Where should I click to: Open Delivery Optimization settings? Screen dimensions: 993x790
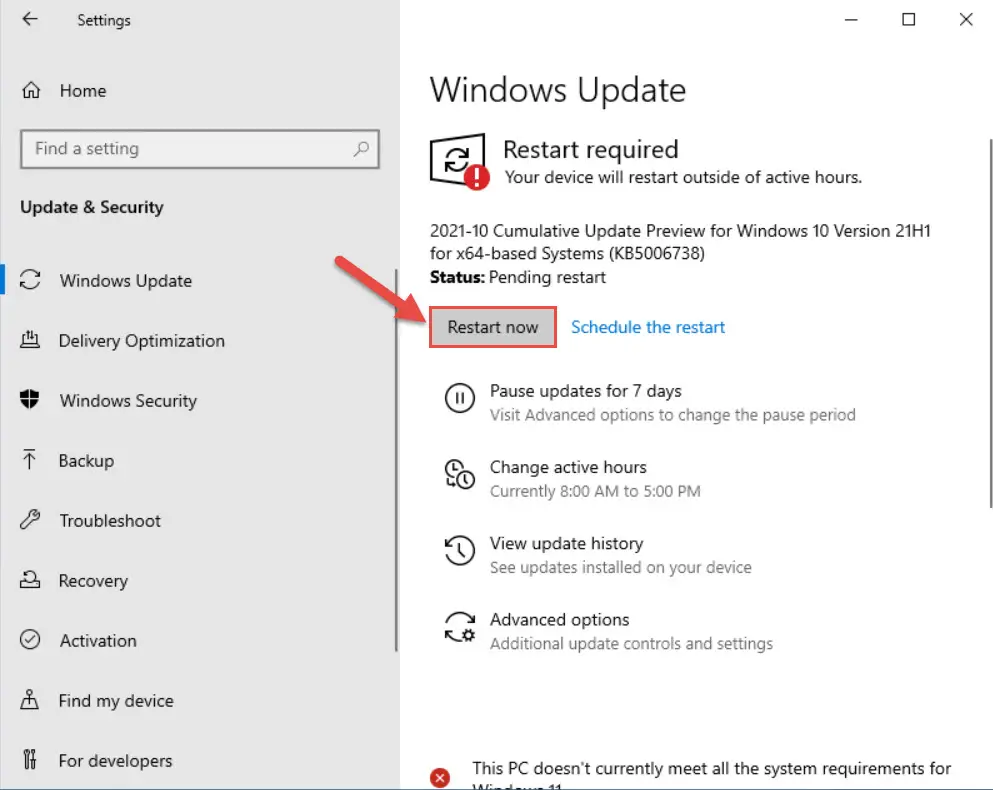pos(142,341)
